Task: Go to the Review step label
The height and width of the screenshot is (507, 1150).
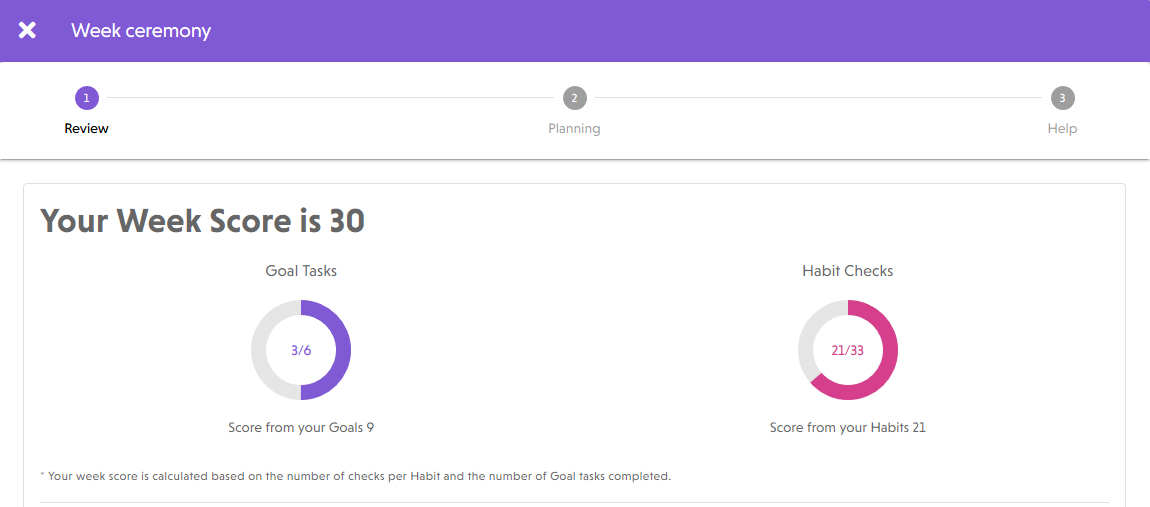Action: 87,128
